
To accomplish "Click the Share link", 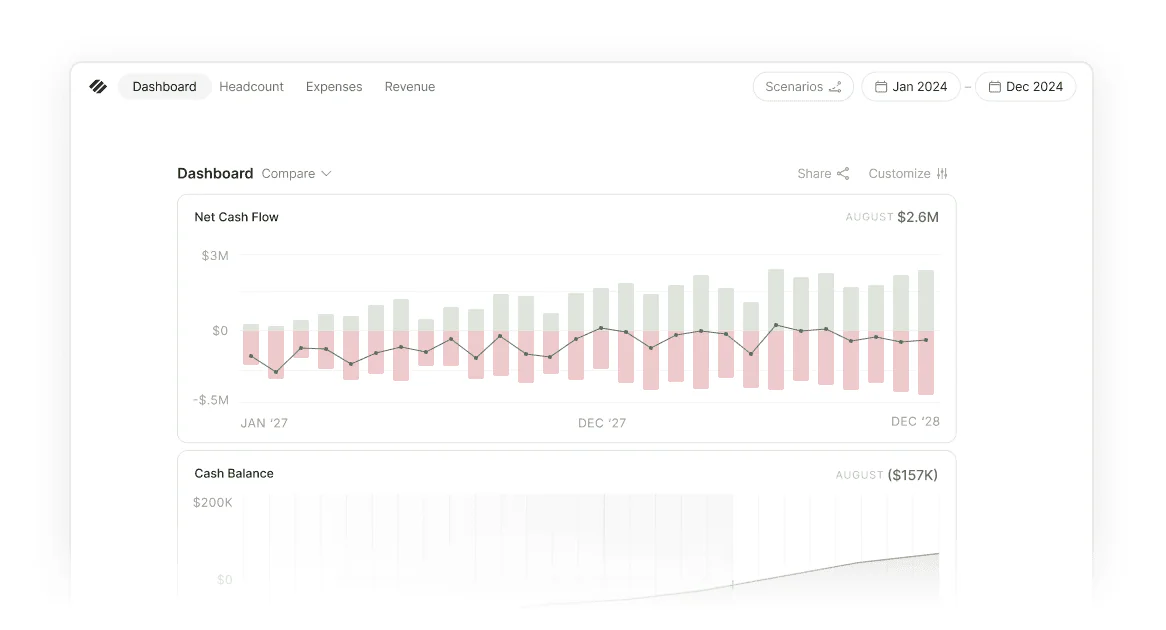I will point(823,173).
